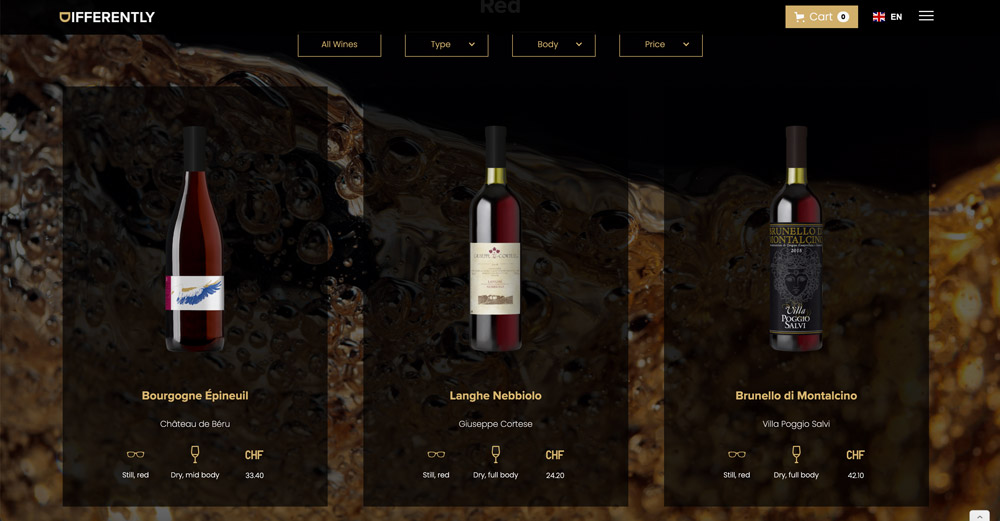Viewport: 1000px width, 521px height.
Task: Click the shopping cart icon
Action: (800, 17)
